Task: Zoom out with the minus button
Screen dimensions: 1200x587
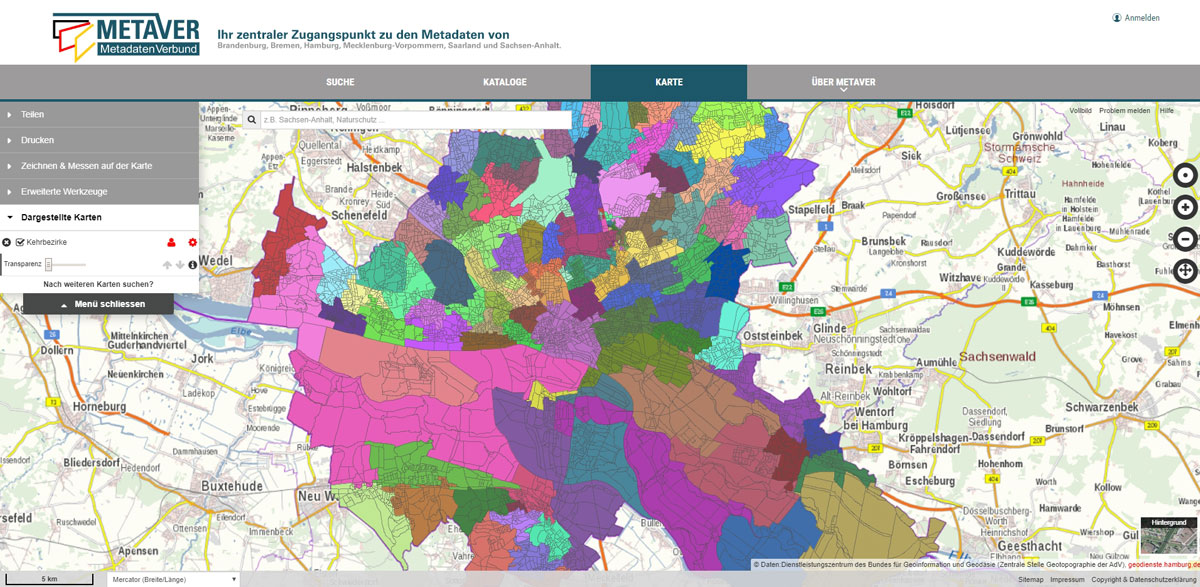Action: pos(1185,239)
